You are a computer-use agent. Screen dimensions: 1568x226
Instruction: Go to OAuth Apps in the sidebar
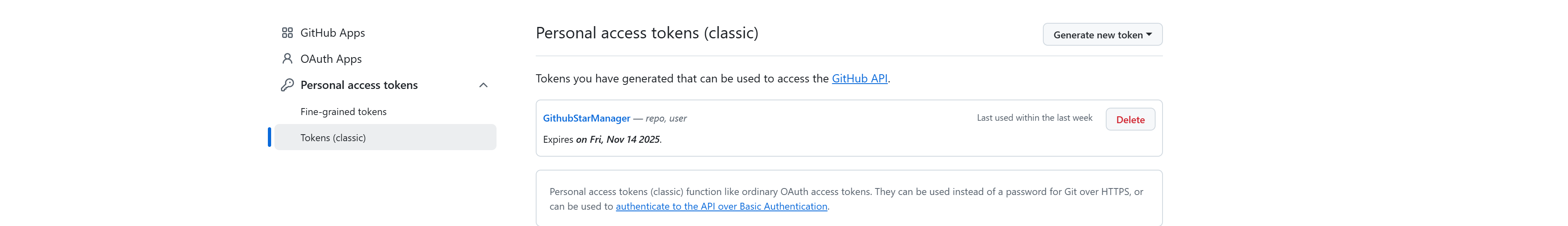(x=330, y=59)
